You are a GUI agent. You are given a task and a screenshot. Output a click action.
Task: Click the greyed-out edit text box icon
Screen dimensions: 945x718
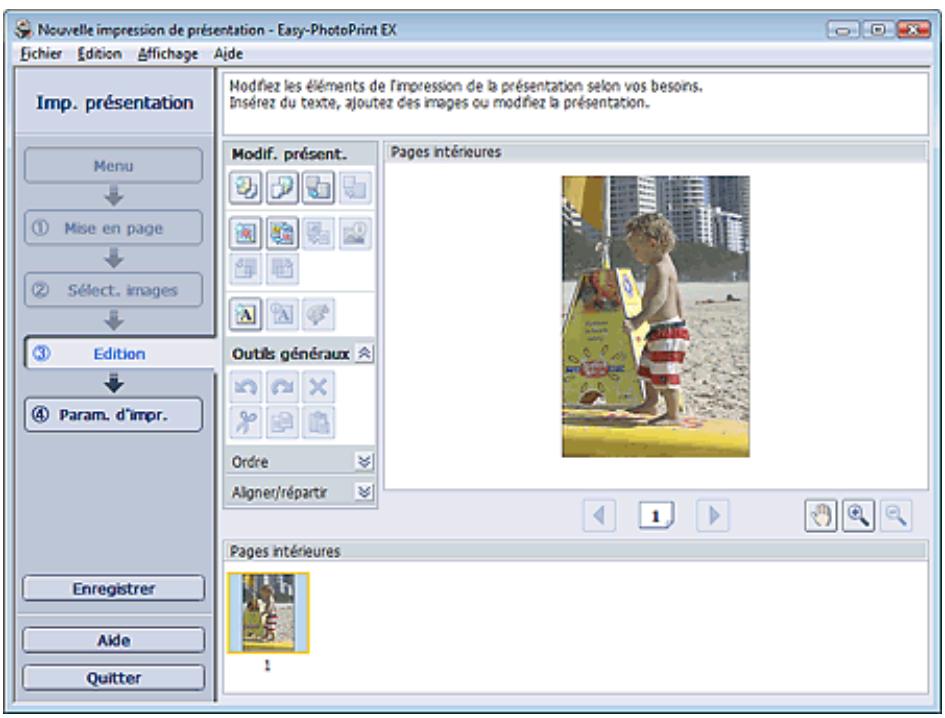282,314
